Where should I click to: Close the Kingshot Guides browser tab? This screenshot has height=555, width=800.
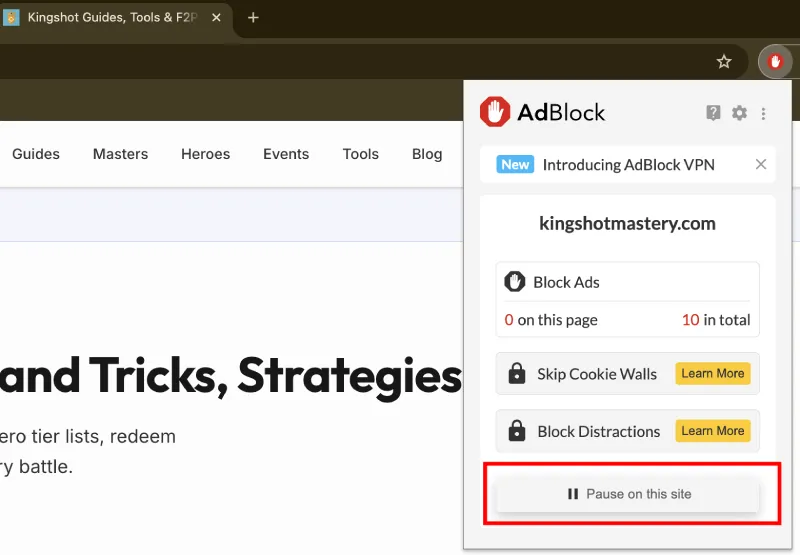point(216,17)
